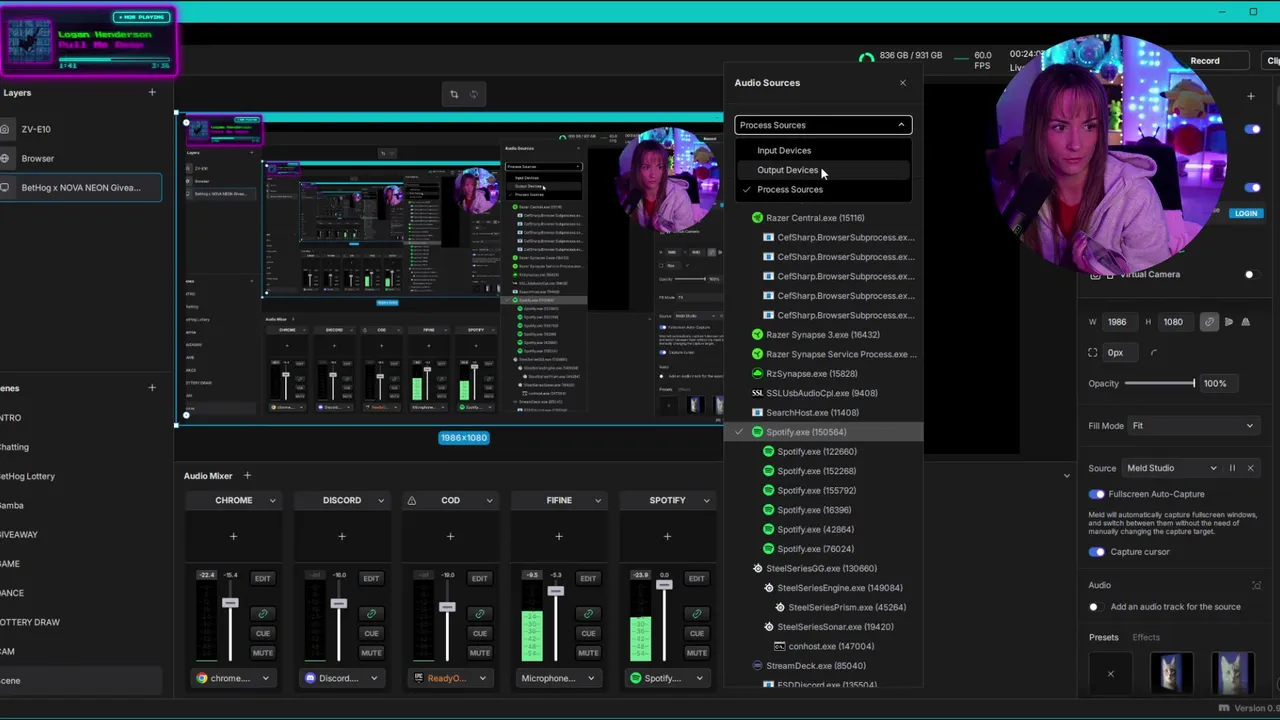Open the Microphone source selector dropdown
The image size is (1280, 720).
[x=559, y=678]
